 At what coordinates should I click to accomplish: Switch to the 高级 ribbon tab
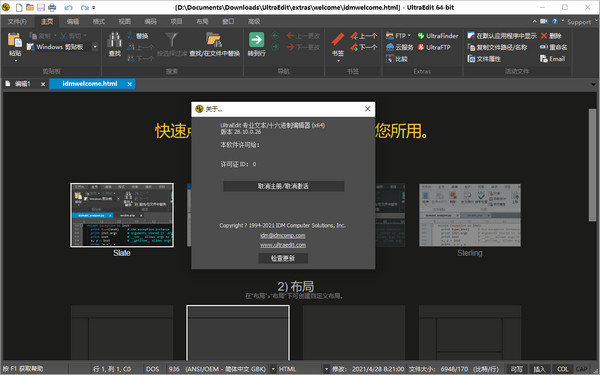click(254, 21)
